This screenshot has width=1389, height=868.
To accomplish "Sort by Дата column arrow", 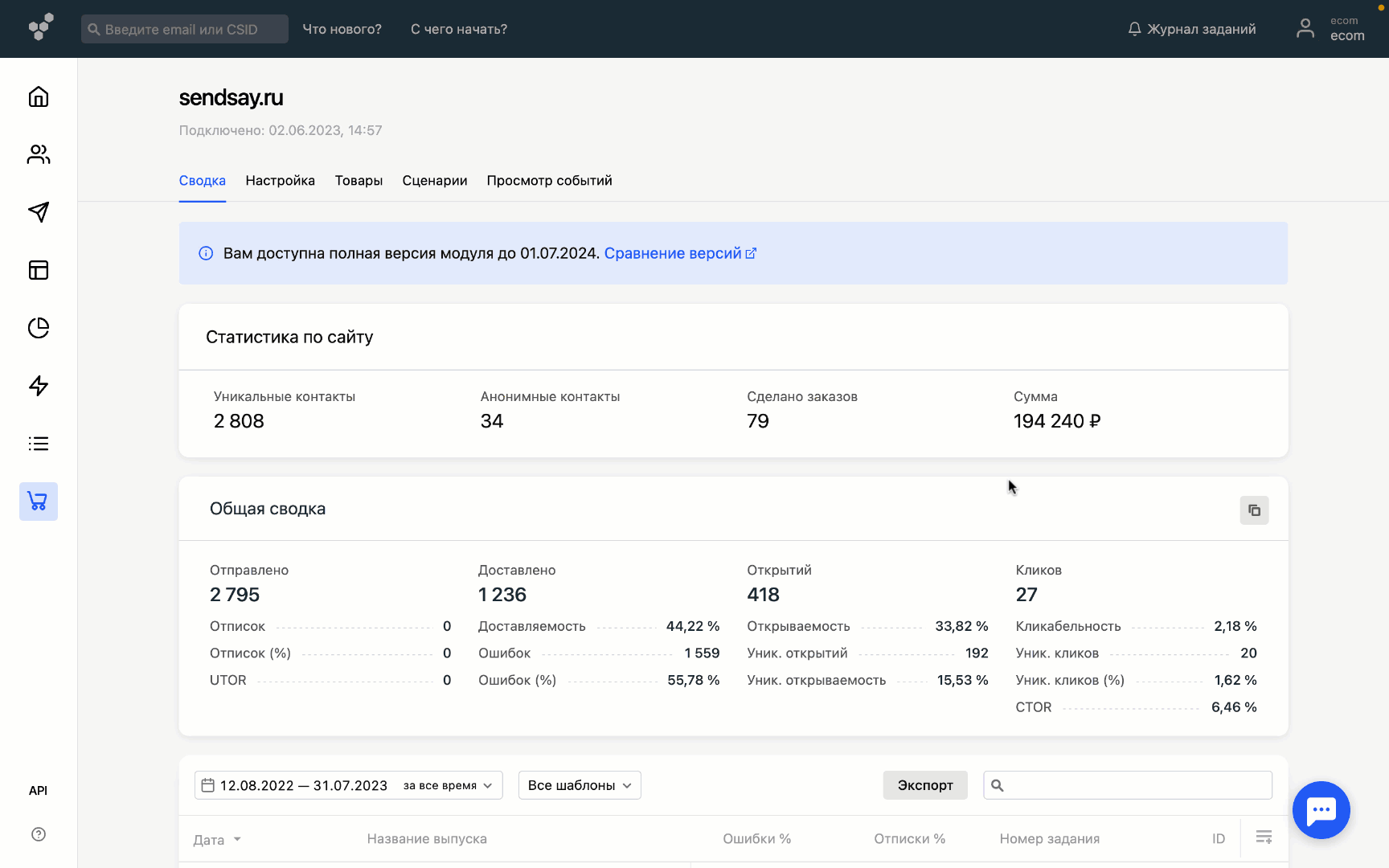I will click(x=237, y=839).
